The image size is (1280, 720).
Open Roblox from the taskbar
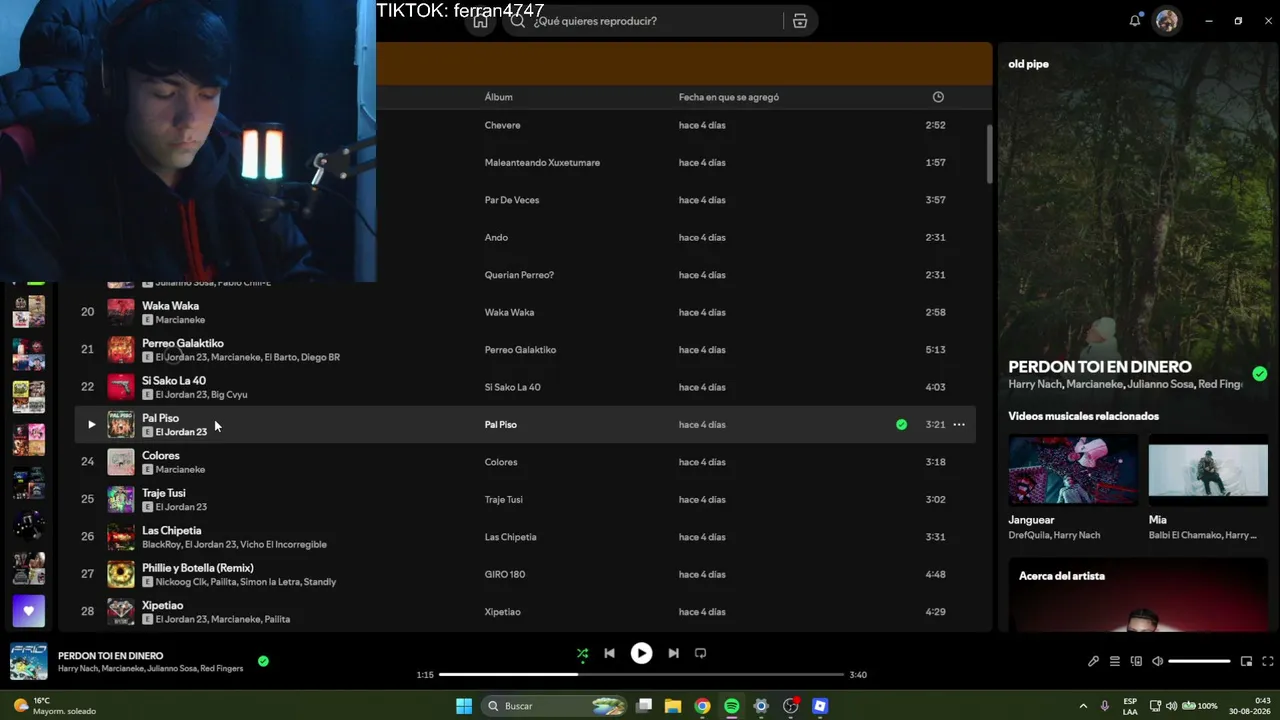click(x=820, y=706)
